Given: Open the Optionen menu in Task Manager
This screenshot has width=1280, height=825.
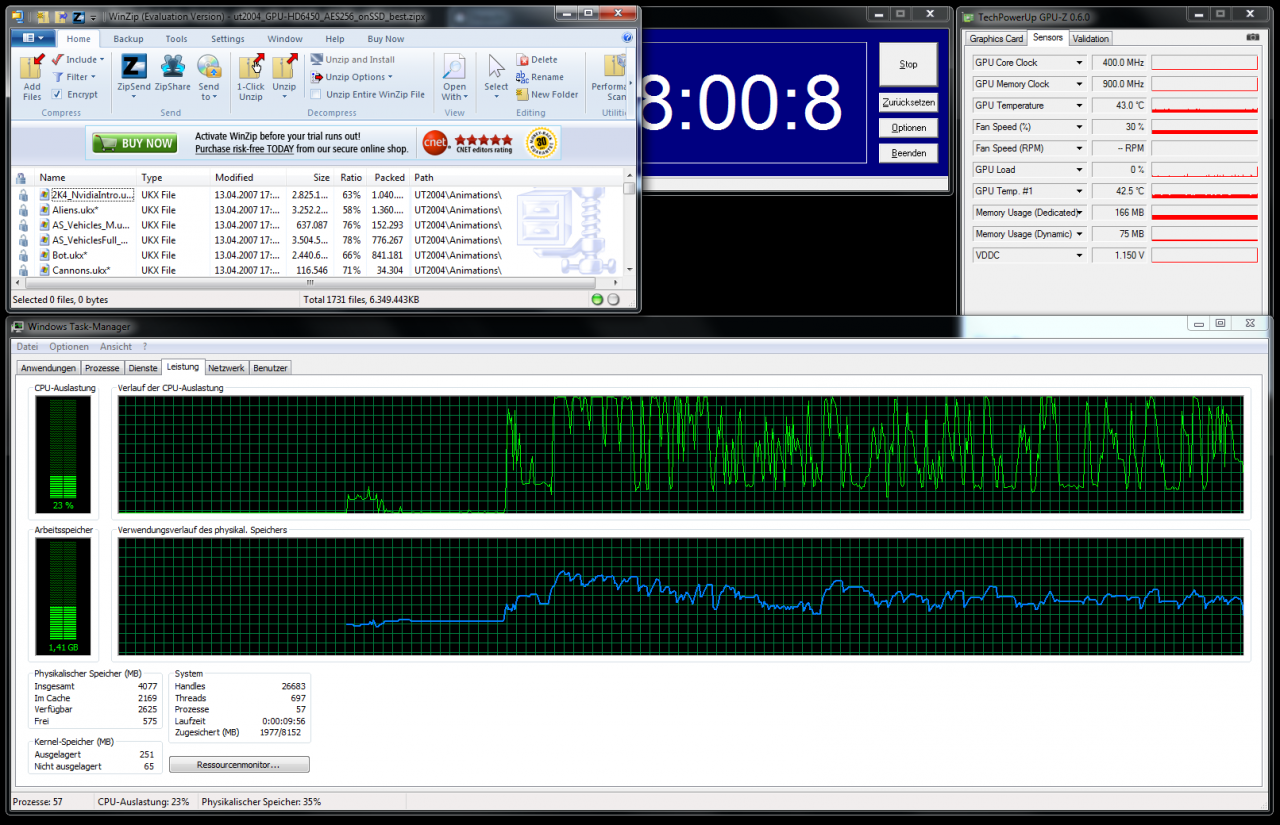Looking at the screenshot, I should point(69,346).
